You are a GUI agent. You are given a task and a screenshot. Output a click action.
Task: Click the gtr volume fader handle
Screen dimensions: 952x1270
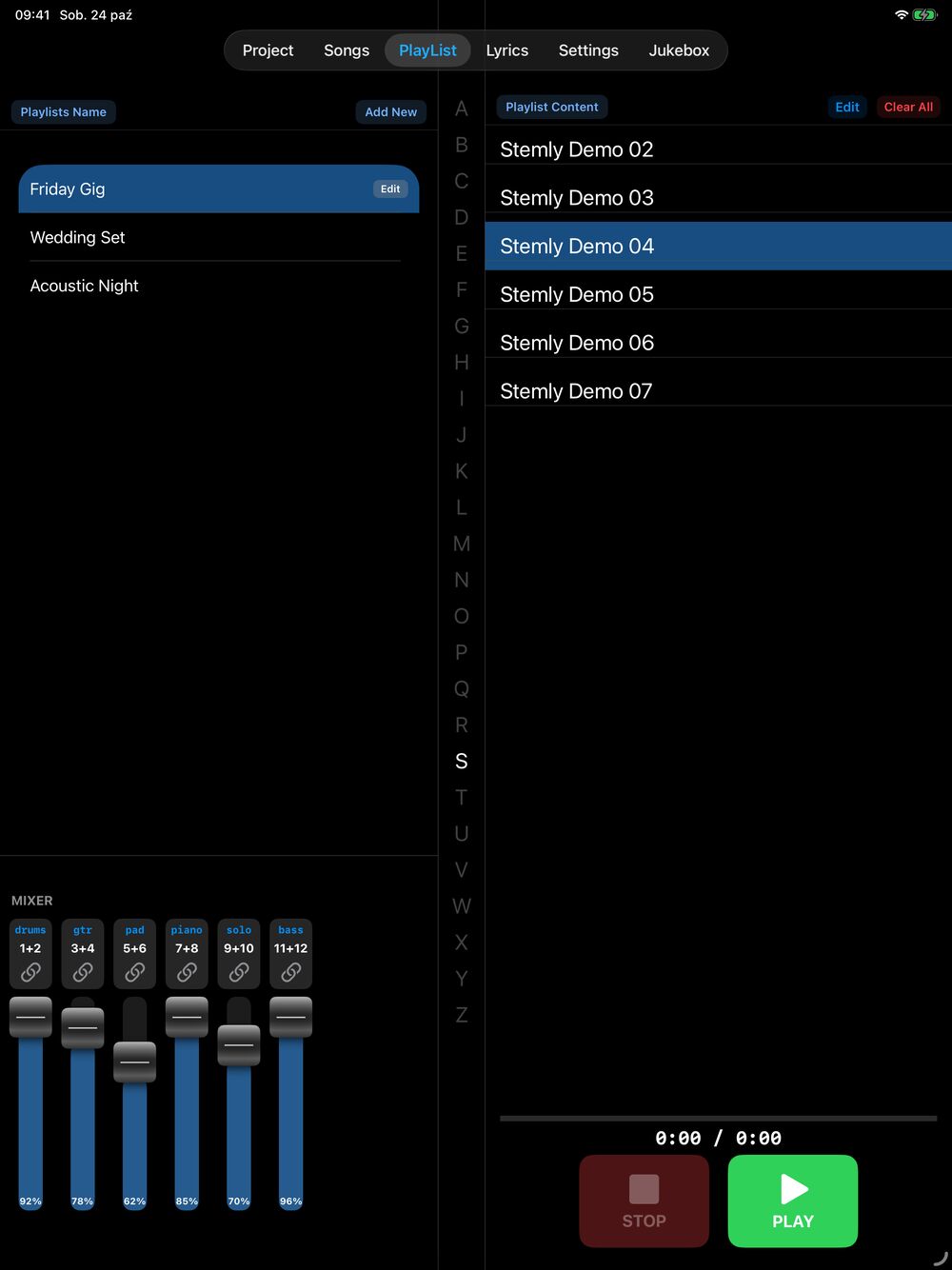point(83,1028)
